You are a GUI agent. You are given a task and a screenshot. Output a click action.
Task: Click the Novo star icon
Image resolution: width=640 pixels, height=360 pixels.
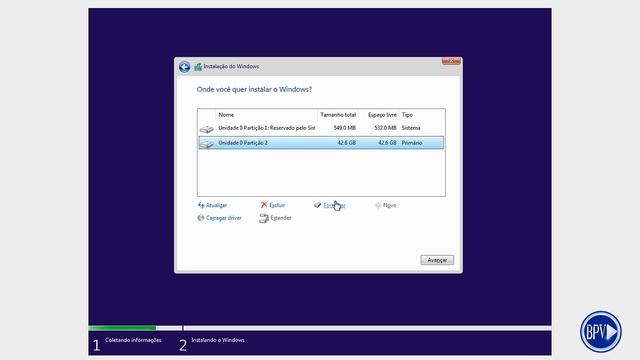[378, 205]
